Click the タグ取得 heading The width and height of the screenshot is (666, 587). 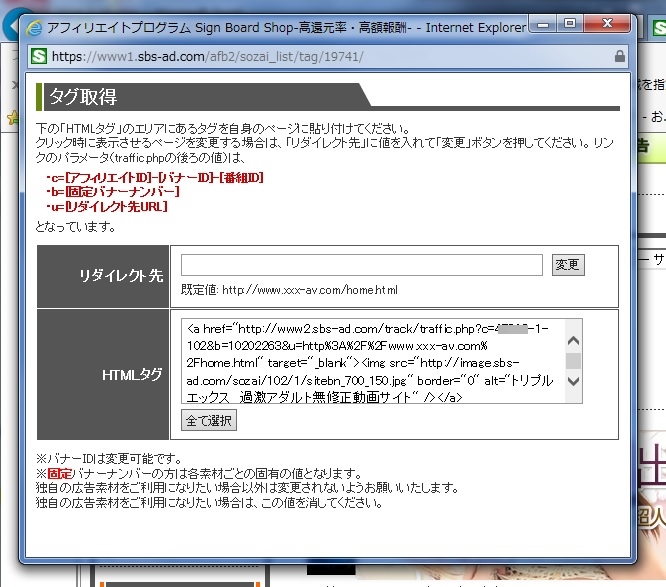pos(83,96)
